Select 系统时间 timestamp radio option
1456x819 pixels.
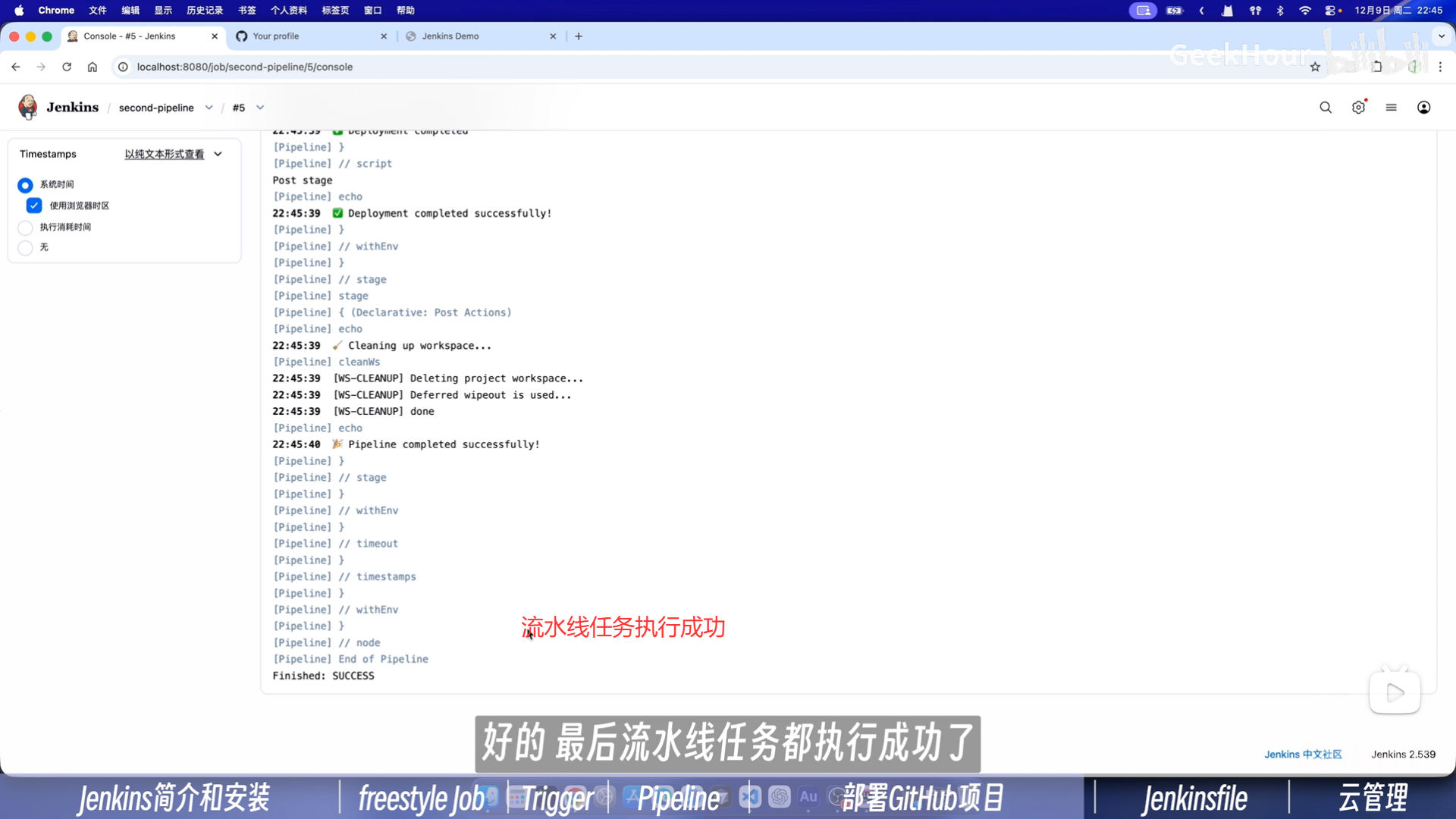click(25, 185)
